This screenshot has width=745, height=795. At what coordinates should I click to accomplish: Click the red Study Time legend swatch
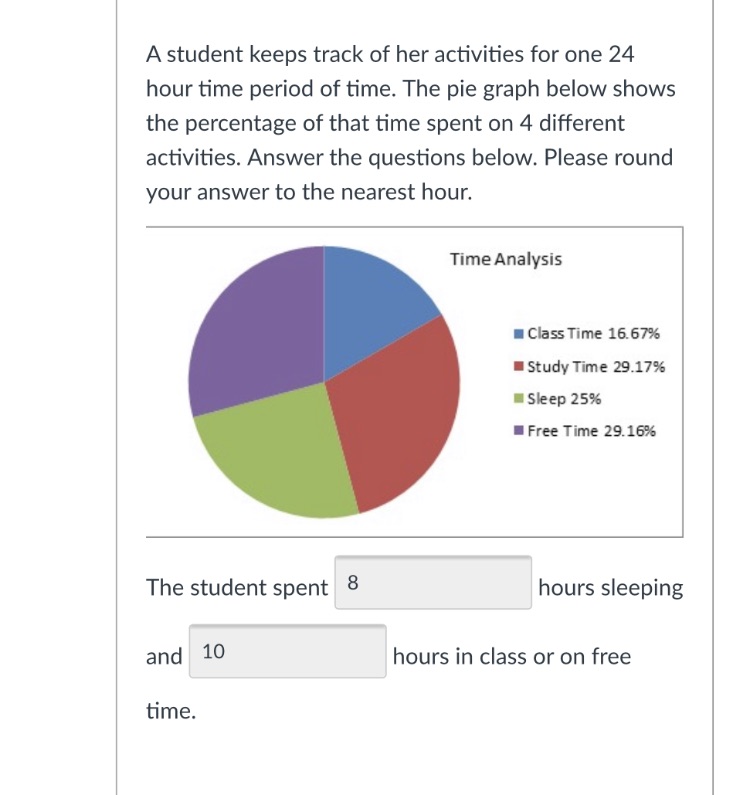pyautogui.click(x=519, y=366)
